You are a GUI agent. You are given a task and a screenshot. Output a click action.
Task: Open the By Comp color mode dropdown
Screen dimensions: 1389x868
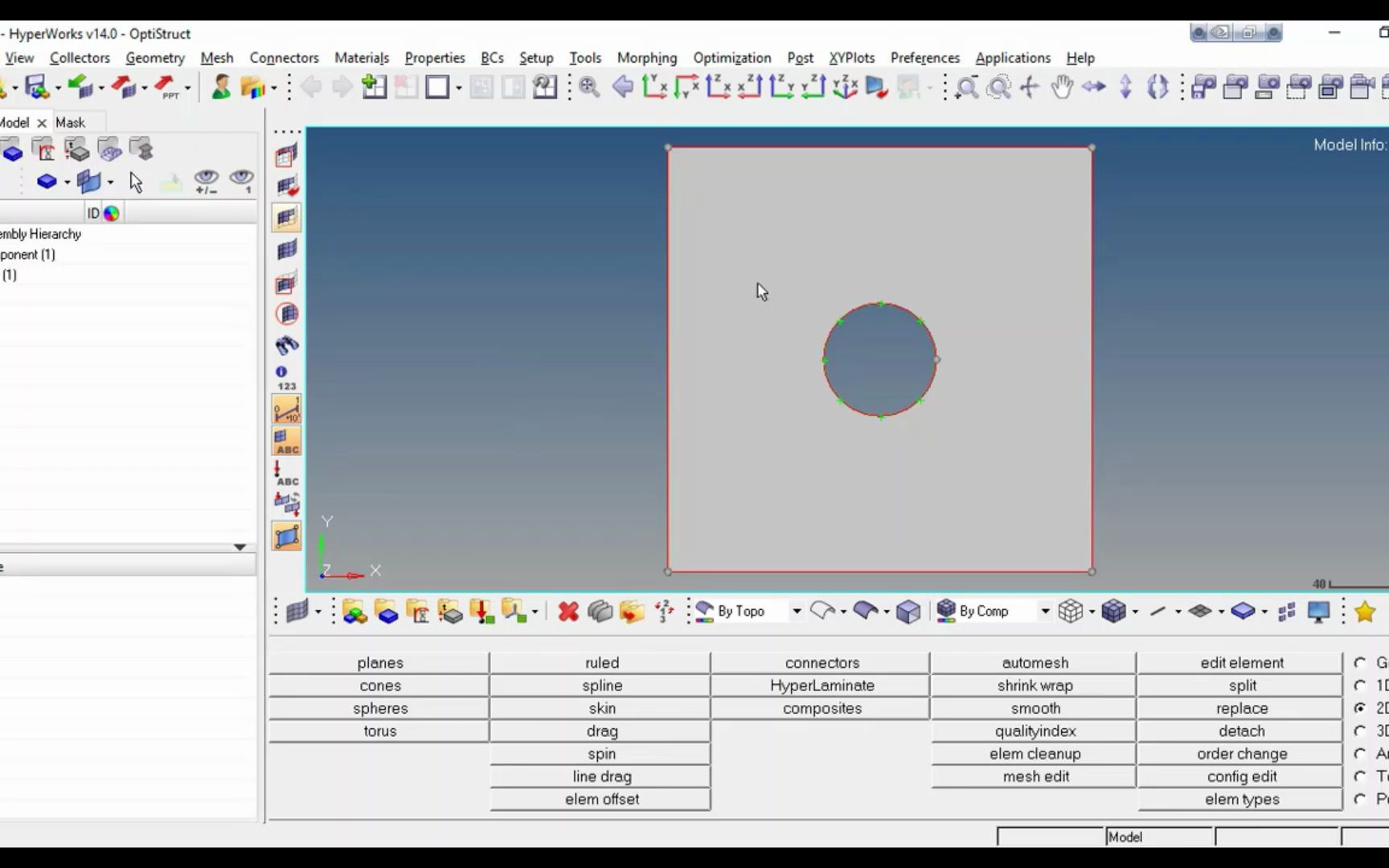point(1045,611)
